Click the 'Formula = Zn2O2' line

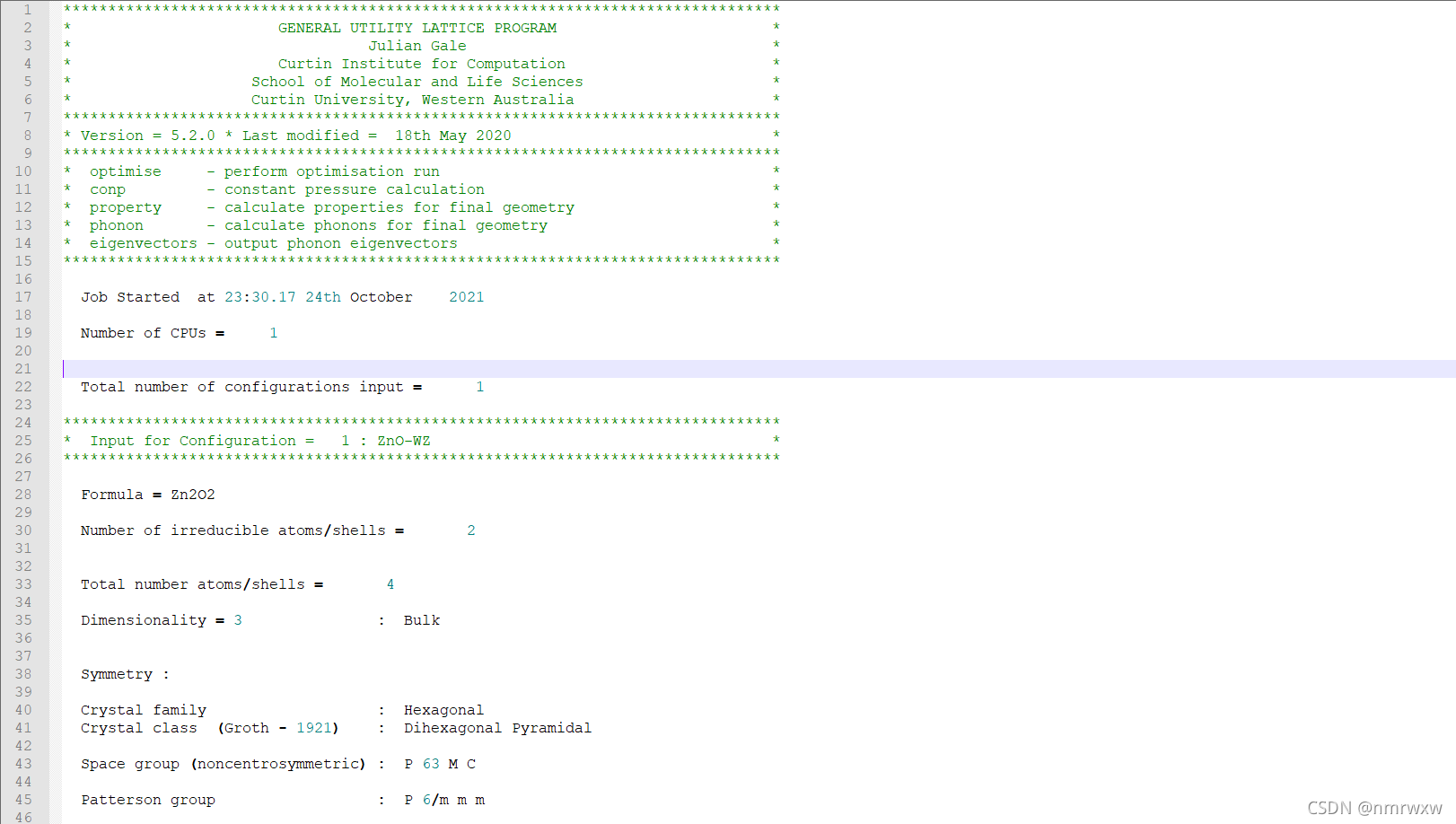click(x=148, y=495)
